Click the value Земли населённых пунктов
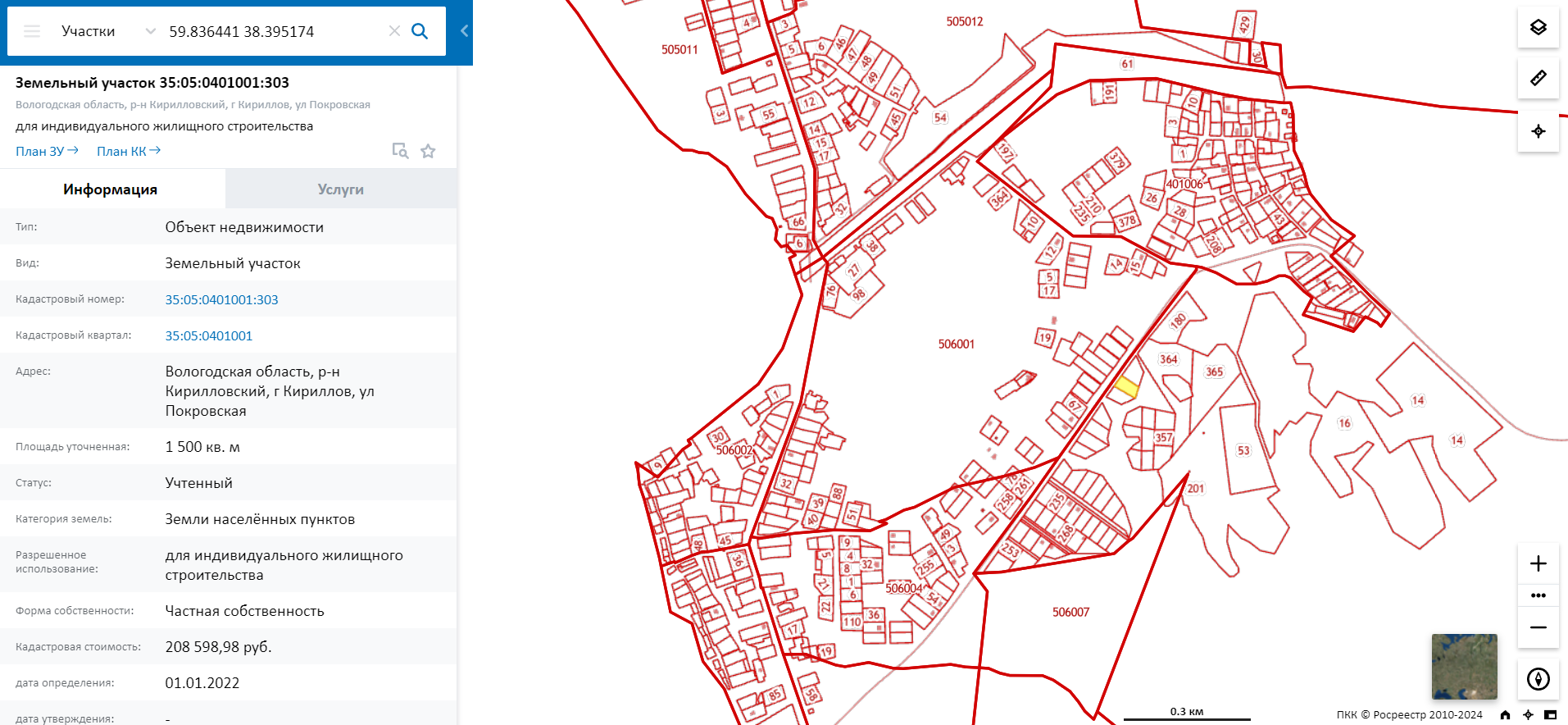 pos(260,519)
